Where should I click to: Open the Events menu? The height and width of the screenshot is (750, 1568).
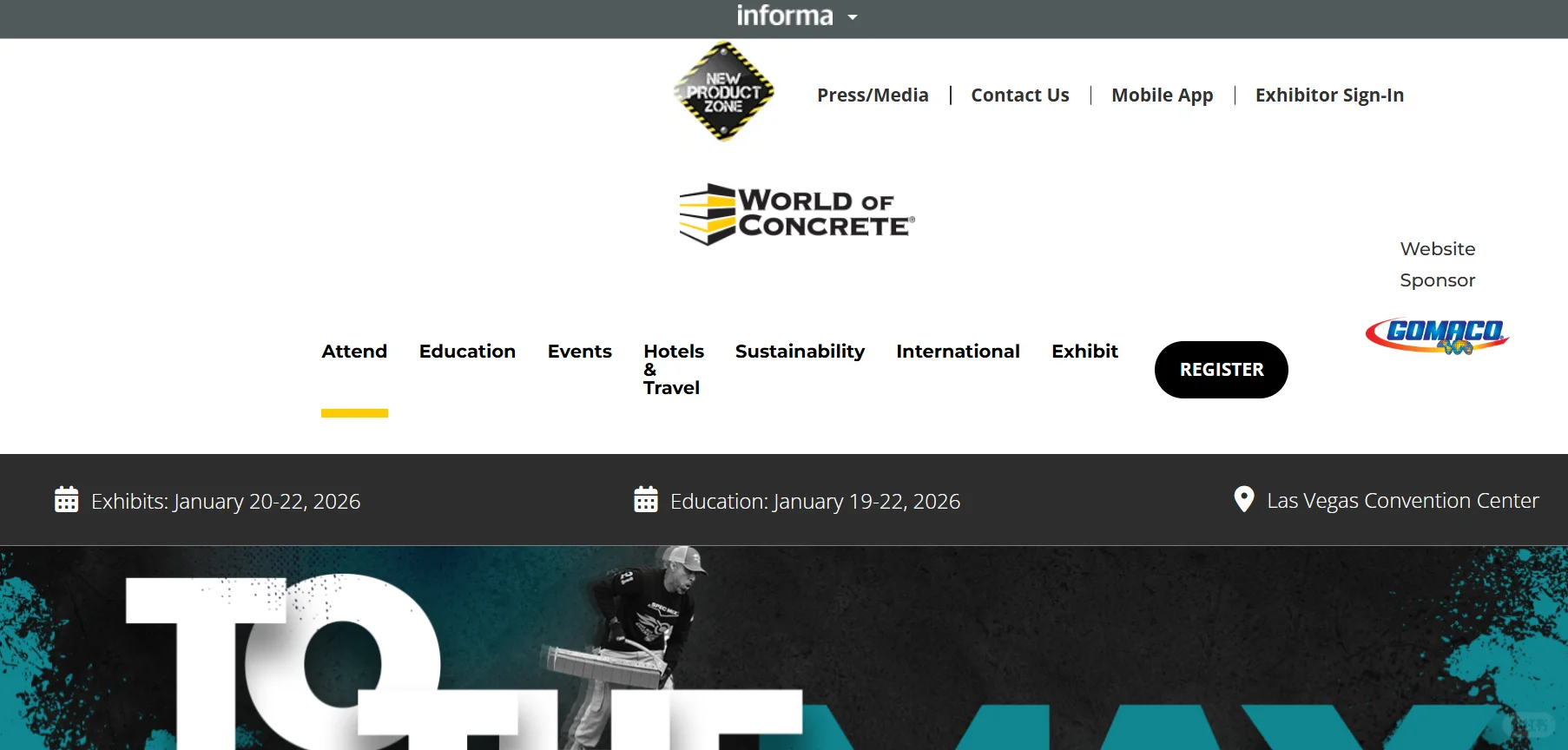coord(580,352)
